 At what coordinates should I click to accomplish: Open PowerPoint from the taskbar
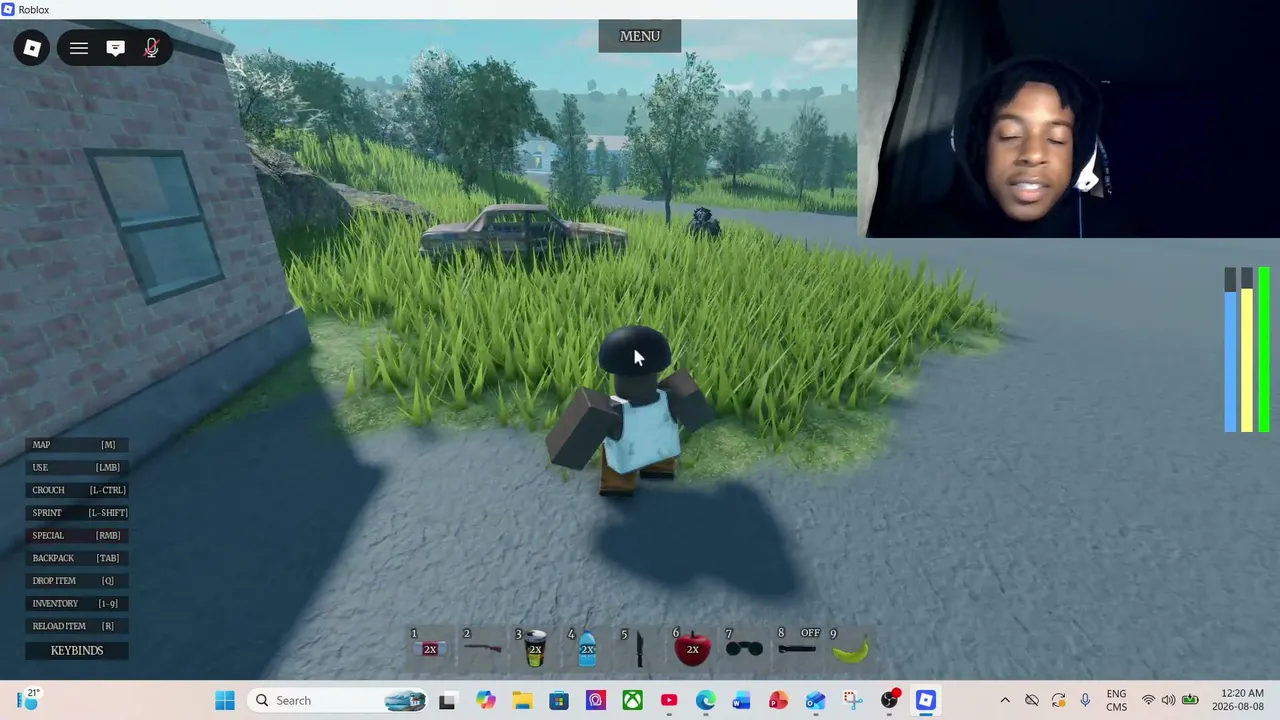click(x=779, y=700)
